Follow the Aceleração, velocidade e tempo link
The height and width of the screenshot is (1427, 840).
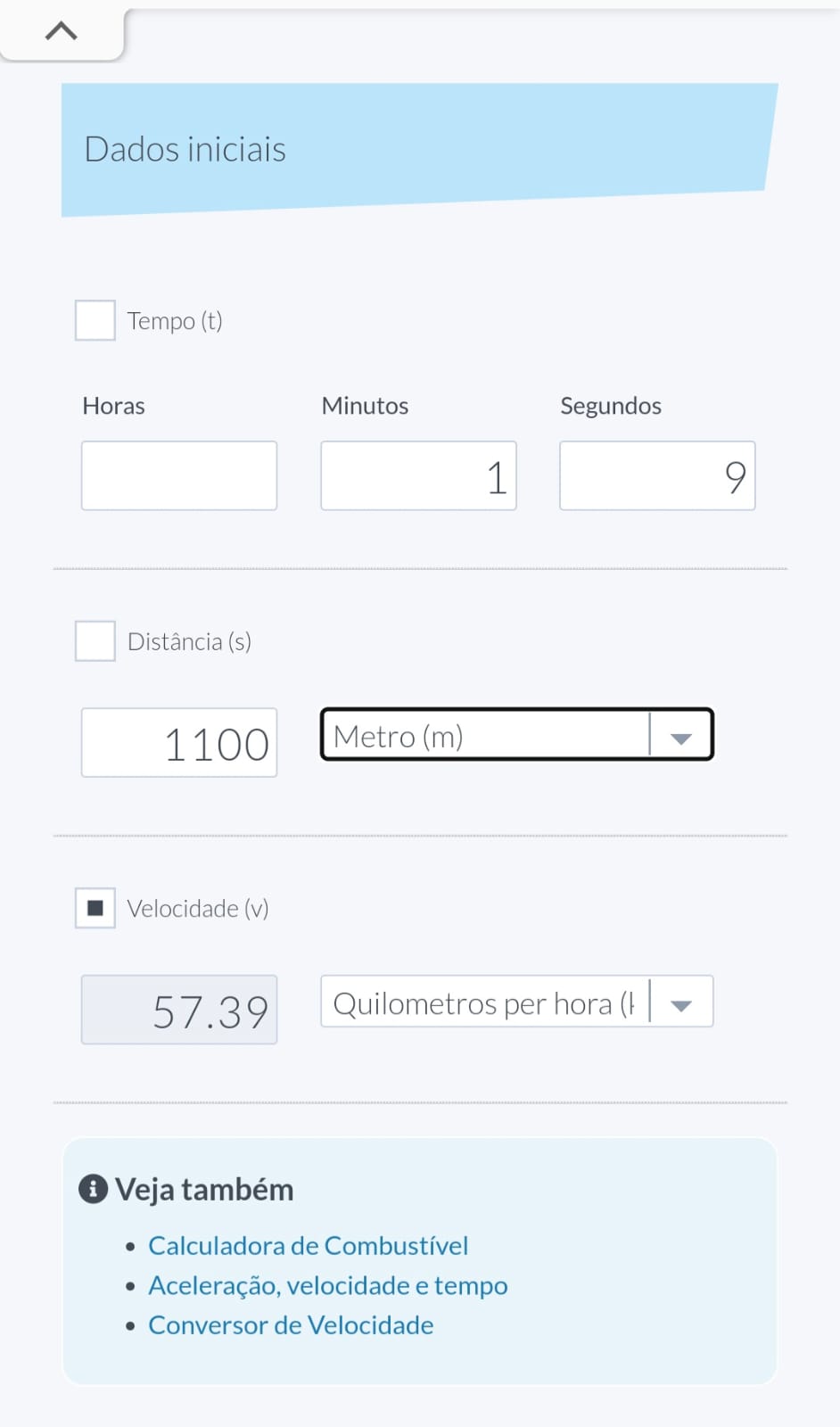(327, 1285)
